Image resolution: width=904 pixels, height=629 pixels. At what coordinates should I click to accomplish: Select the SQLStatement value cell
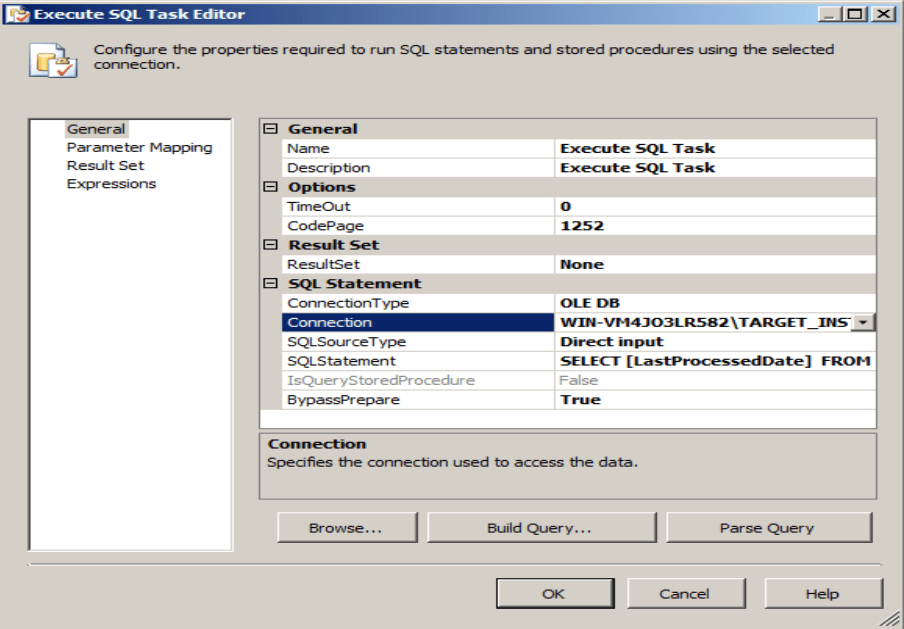tap(715, 361)
